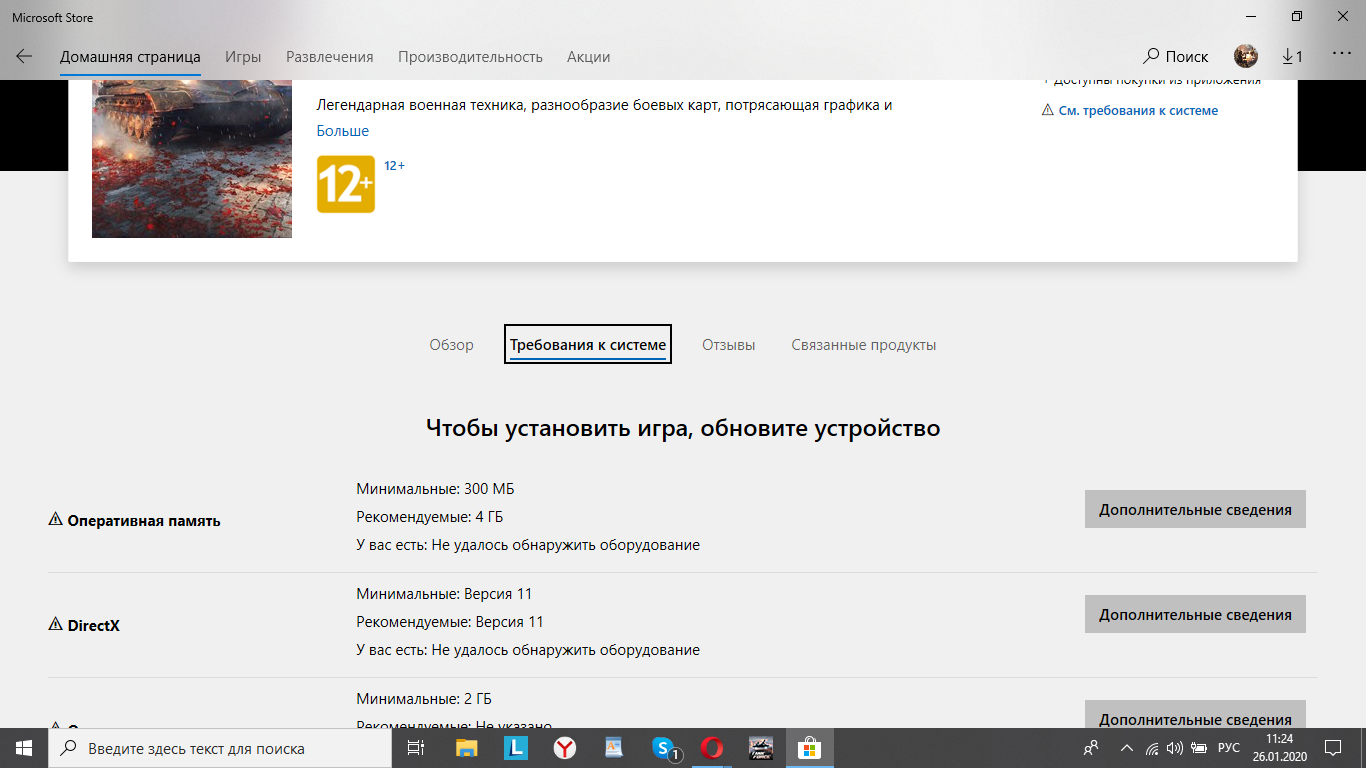Click the Оперативная память label
1366x768 pixels.
pyautogui.click(x=144, y=521)
